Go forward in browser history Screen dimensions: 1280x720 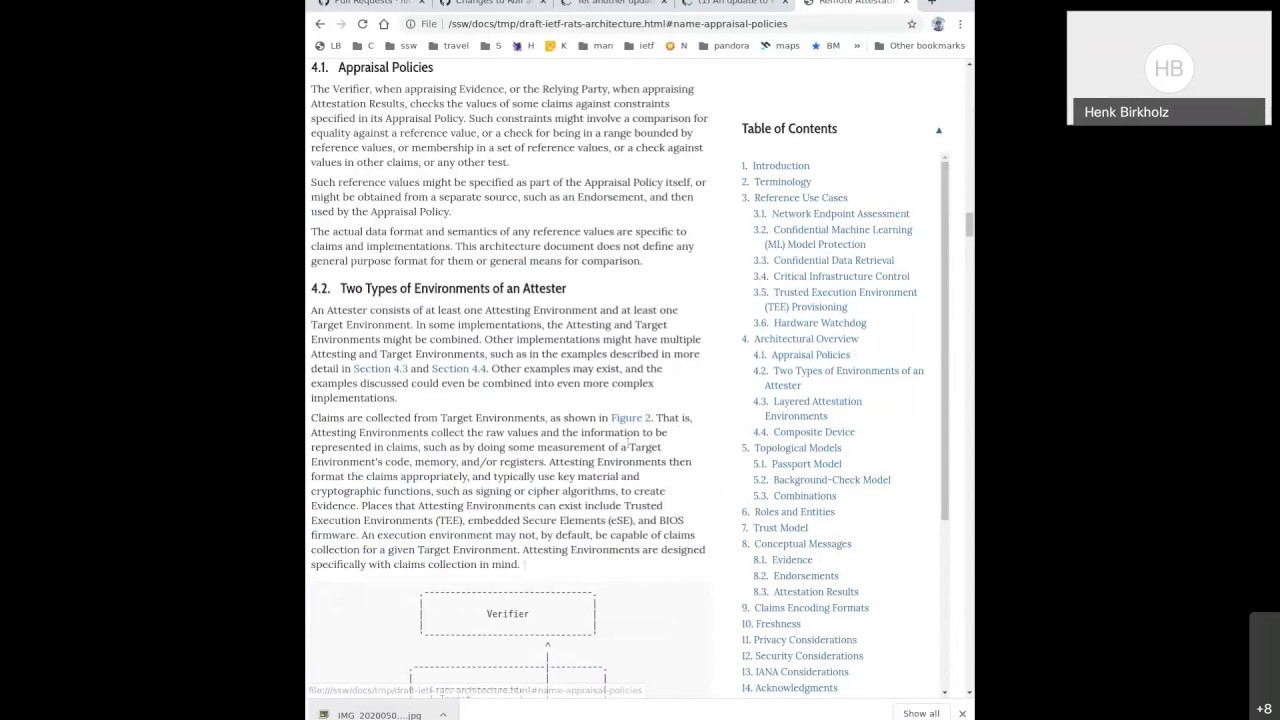coord(341,24)
